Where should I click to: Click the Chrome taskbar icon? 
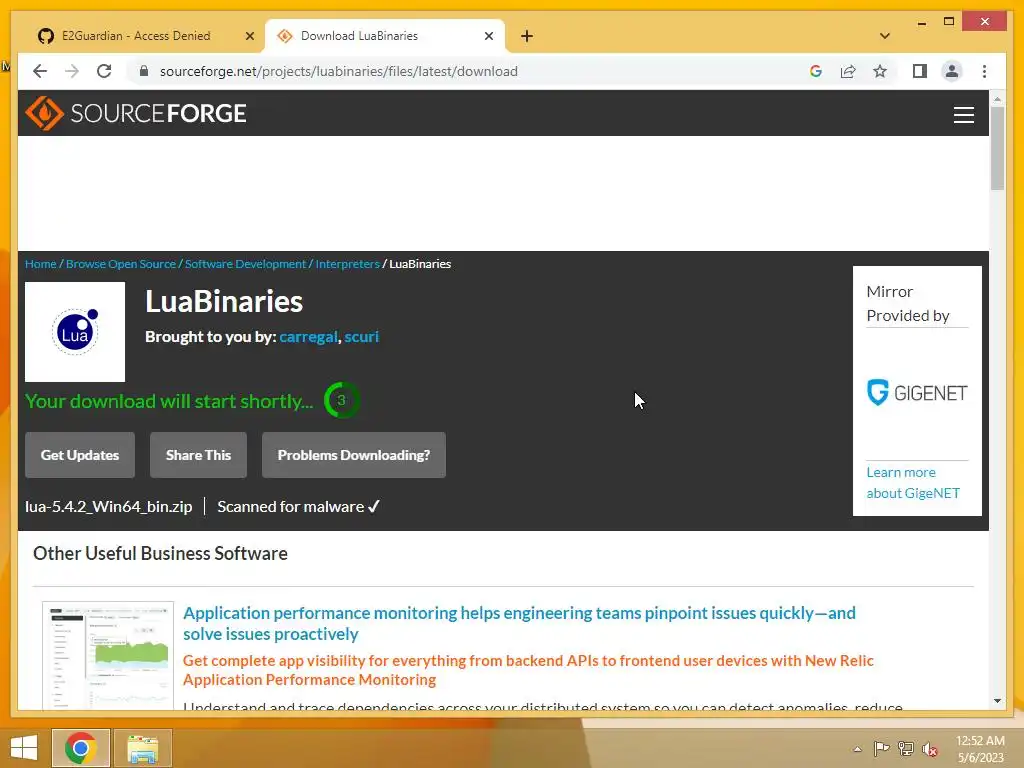(80, 748)
